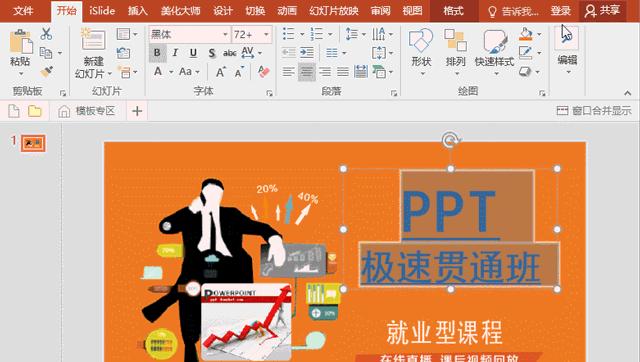The image size is (640, 362).
Task: Open Arrange 排列 menu
Action: coord(456,51)
